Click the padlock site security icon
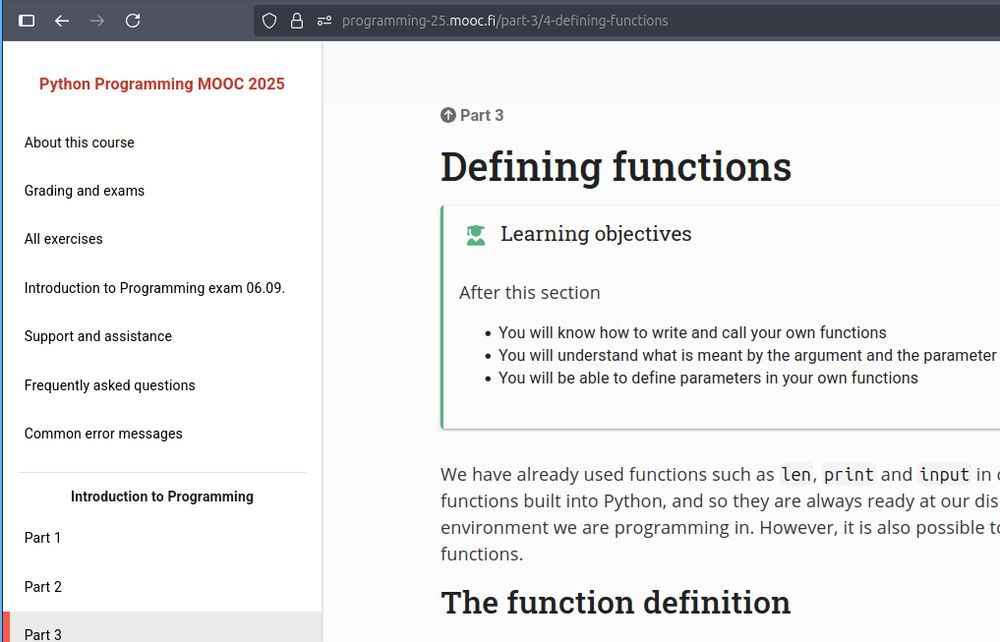This screenshot has height=642, width=1000. [x=297, y=21]
